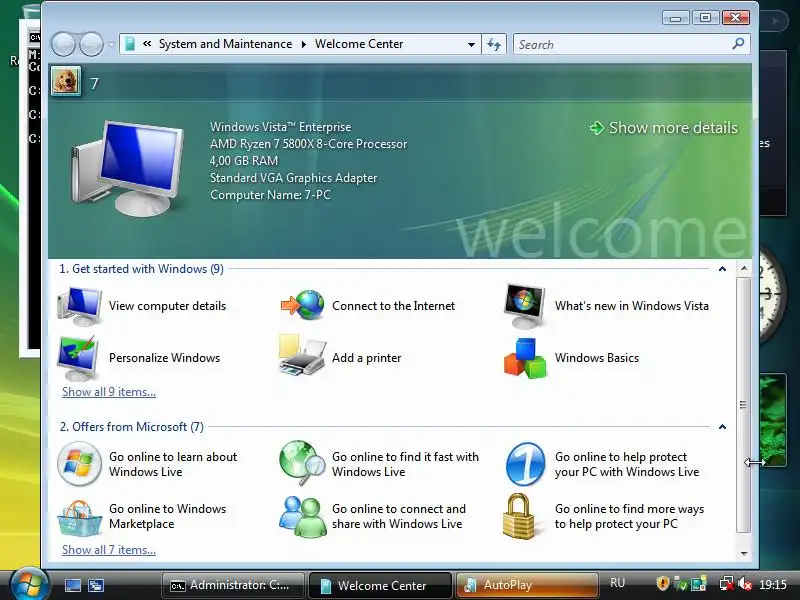Click the Windows Vista Enterprise text

[281, 127]
